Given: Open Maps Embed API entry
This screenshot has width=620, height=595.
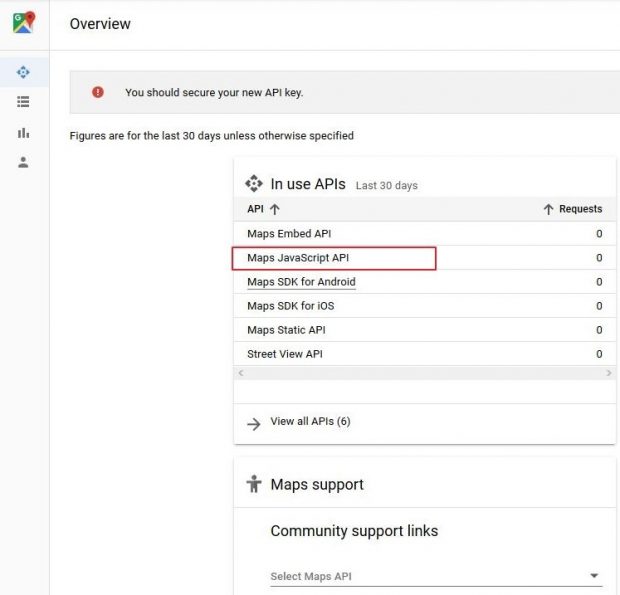Looking at the screenshot, I should click(289, 234).
